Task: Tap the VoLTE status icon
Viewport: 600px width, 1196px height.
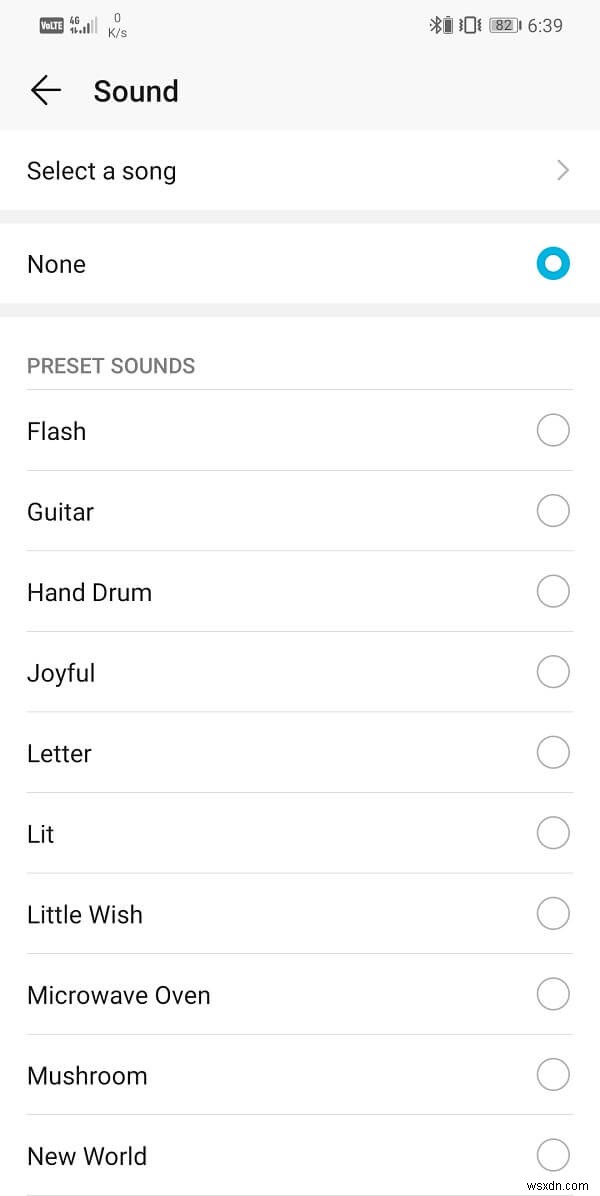Action: click(51, 26)
